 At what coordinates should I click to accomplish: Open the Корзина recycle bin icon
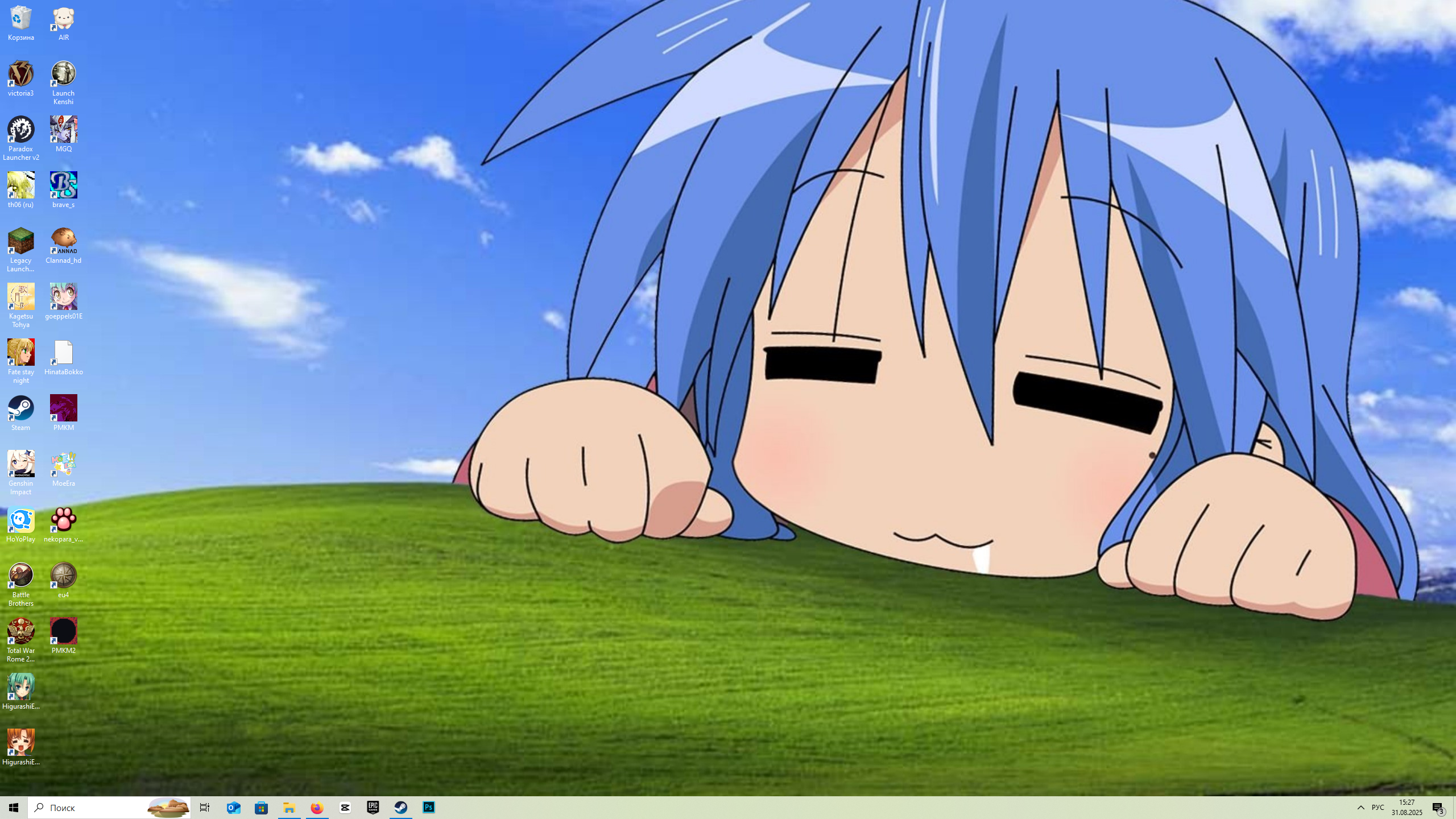[x=21, y=23]
